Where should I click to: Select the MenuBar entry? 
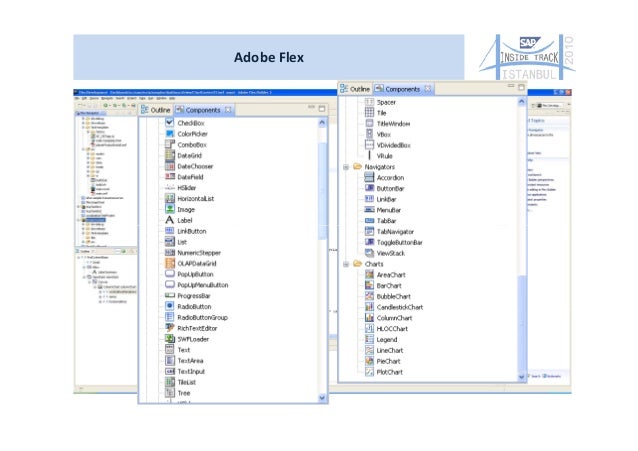pos(388,210)
